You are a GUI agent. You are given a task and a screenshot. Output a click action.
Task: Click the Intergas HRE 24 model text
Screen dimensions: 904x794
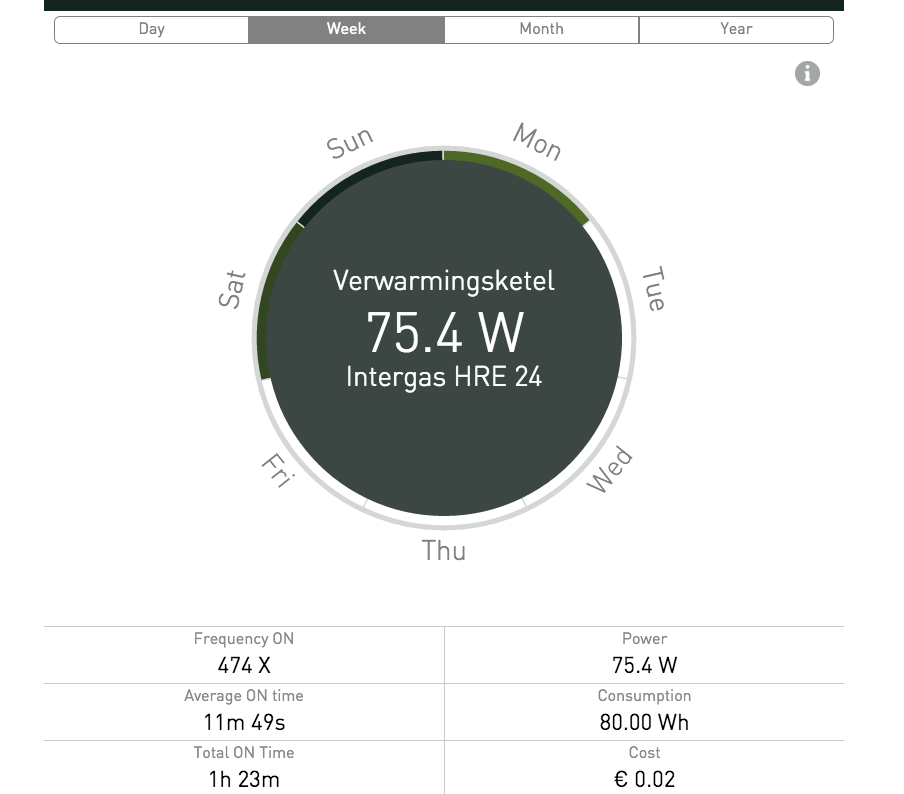[444, 377]
